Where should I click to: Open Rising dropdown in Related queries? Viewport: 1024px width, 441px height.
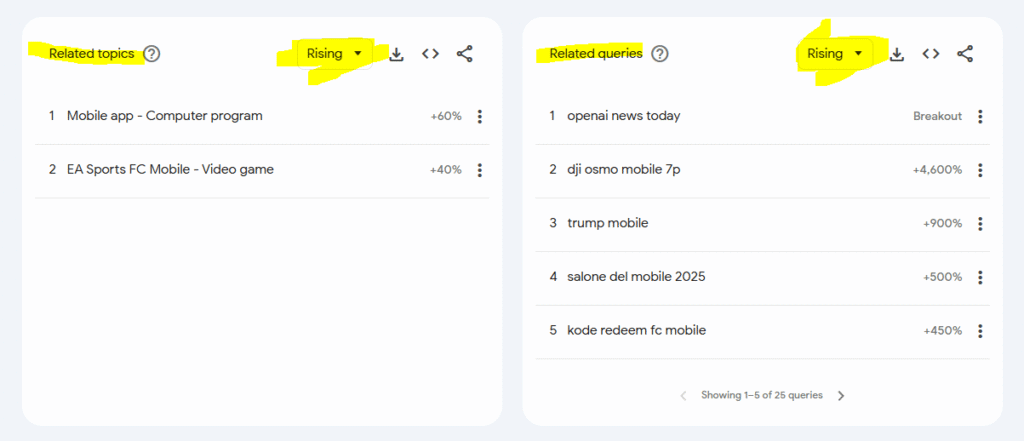click(x=834, y=54)
